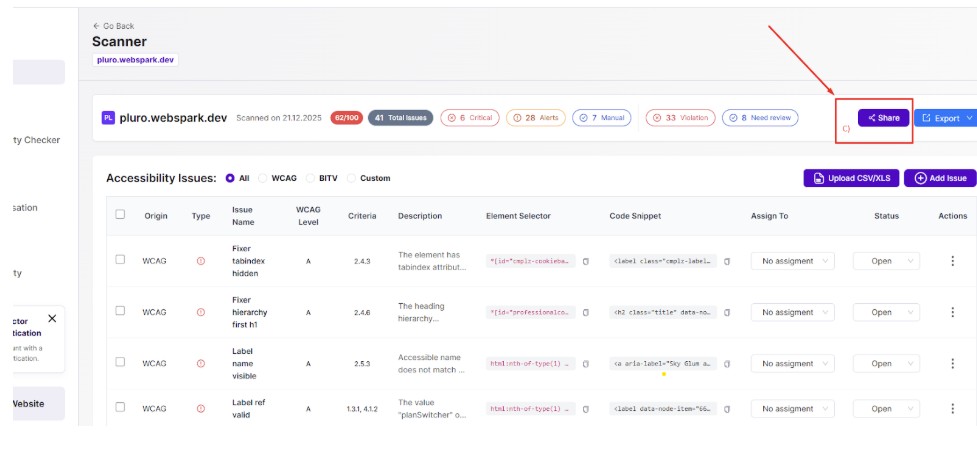Screen dimensions: 977x475
Task: Copy code snippet for Label ref valid row
Action: tap(727, 409)
